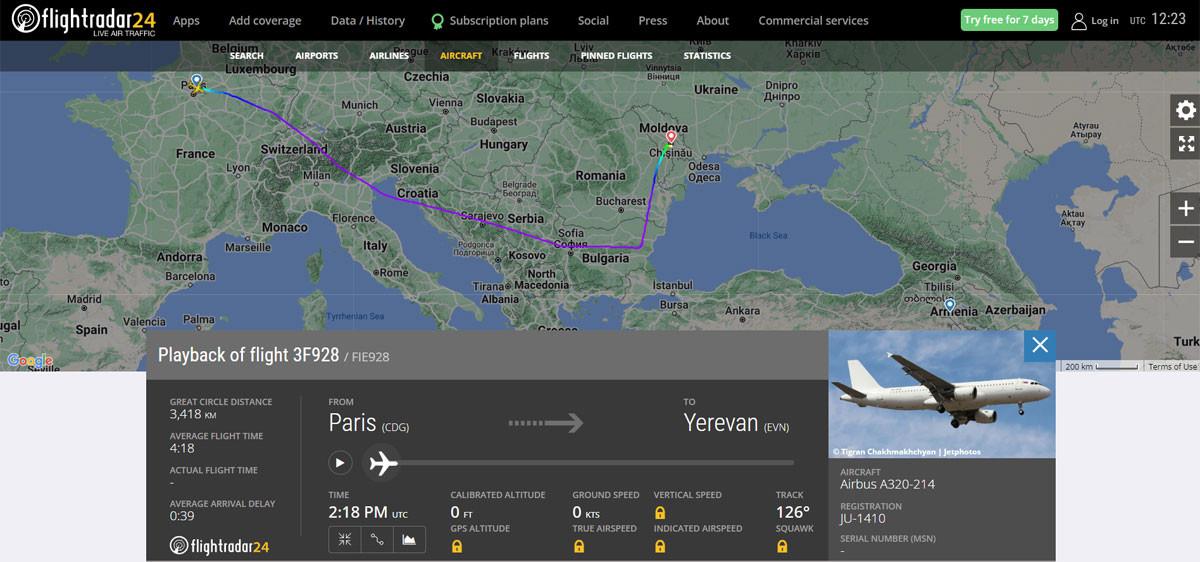Switch to the Airports tab
The width and height of the screenshot is (1200, 562).
click(316, 56)
